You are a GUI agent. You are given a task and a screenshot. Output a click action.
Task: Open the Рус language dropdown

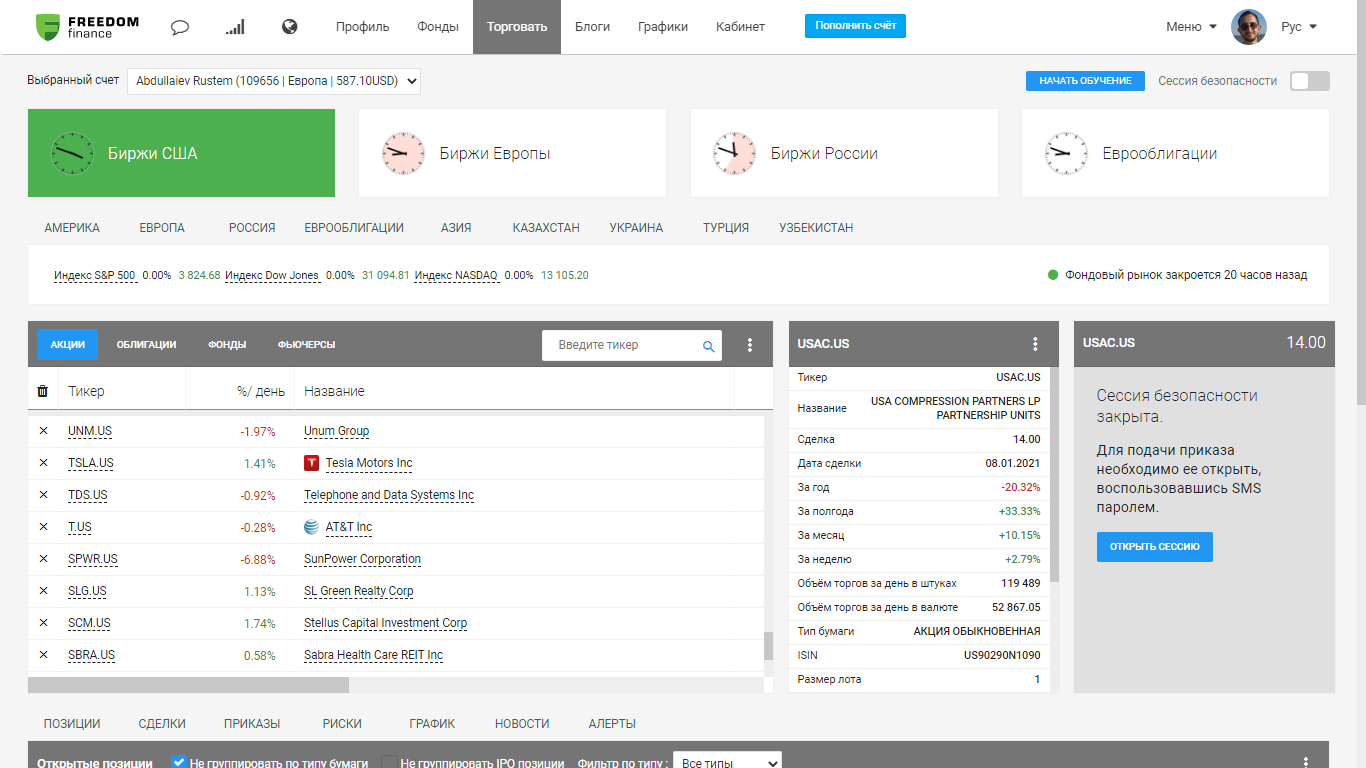pos(1299,27)
